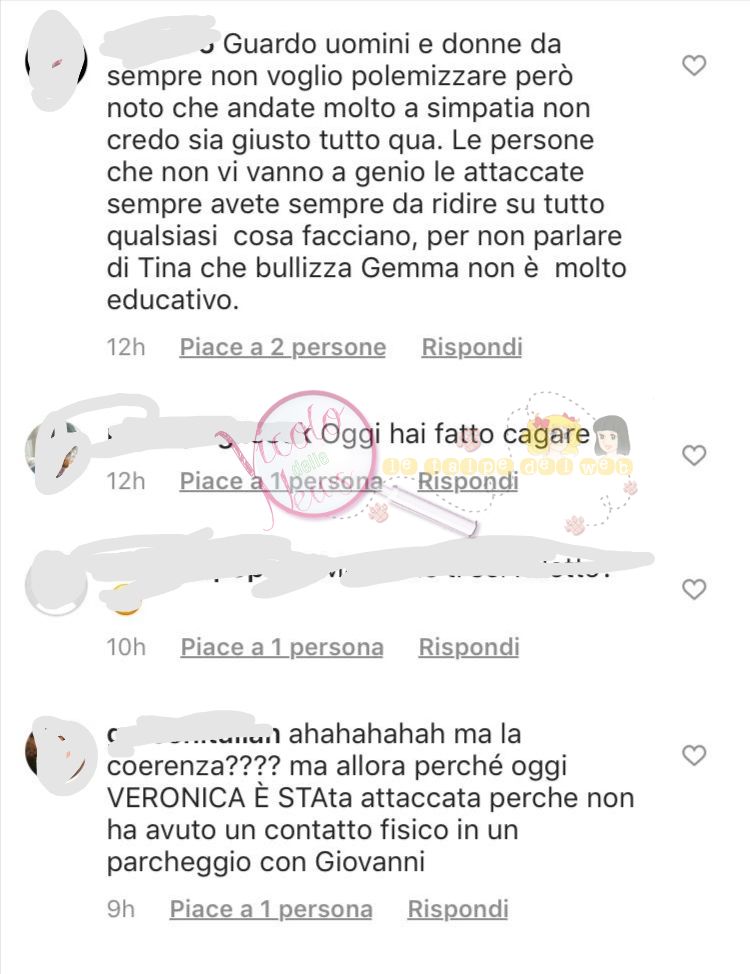Reply to the 'ma la coerenza' comment

click(458, 909)
